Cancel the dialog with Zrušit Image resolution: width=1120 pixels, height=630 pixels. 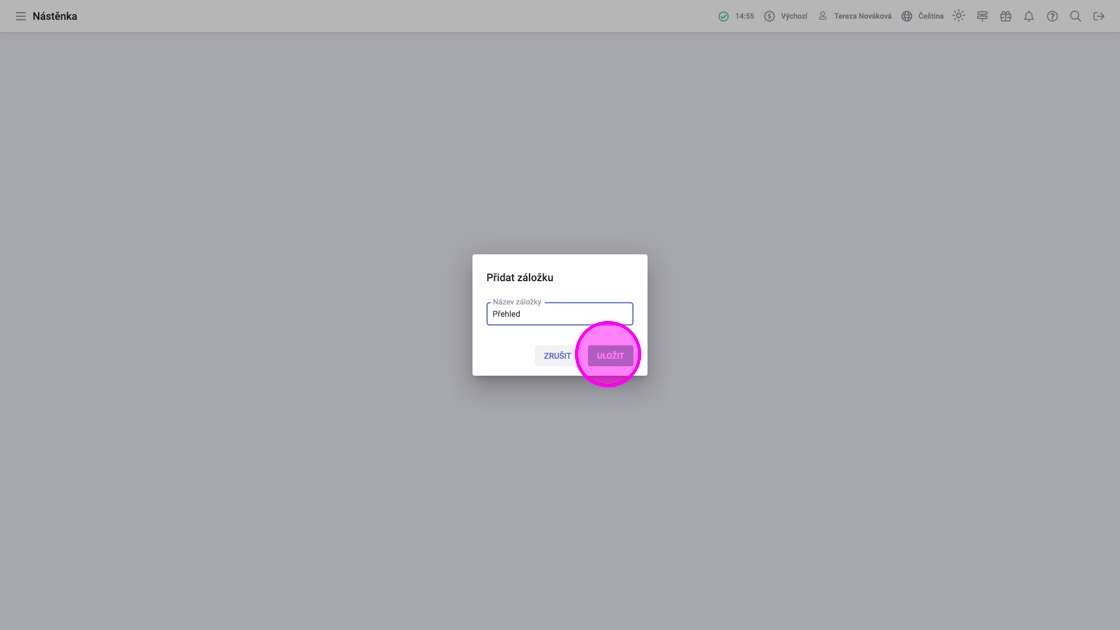point(557,356)
